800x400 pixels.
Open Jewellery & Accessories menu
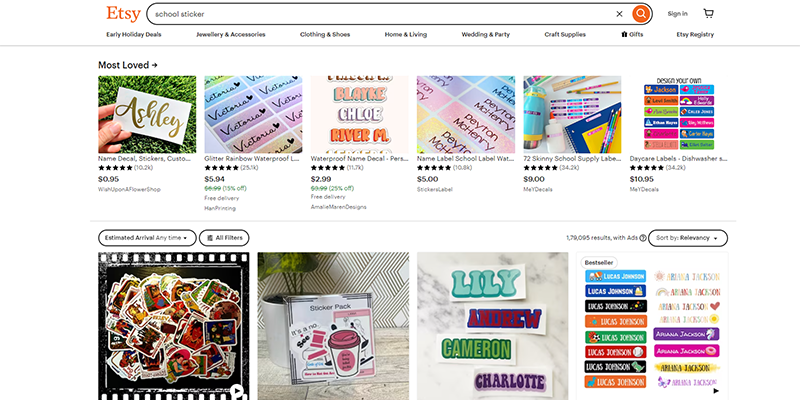[231, 35]
